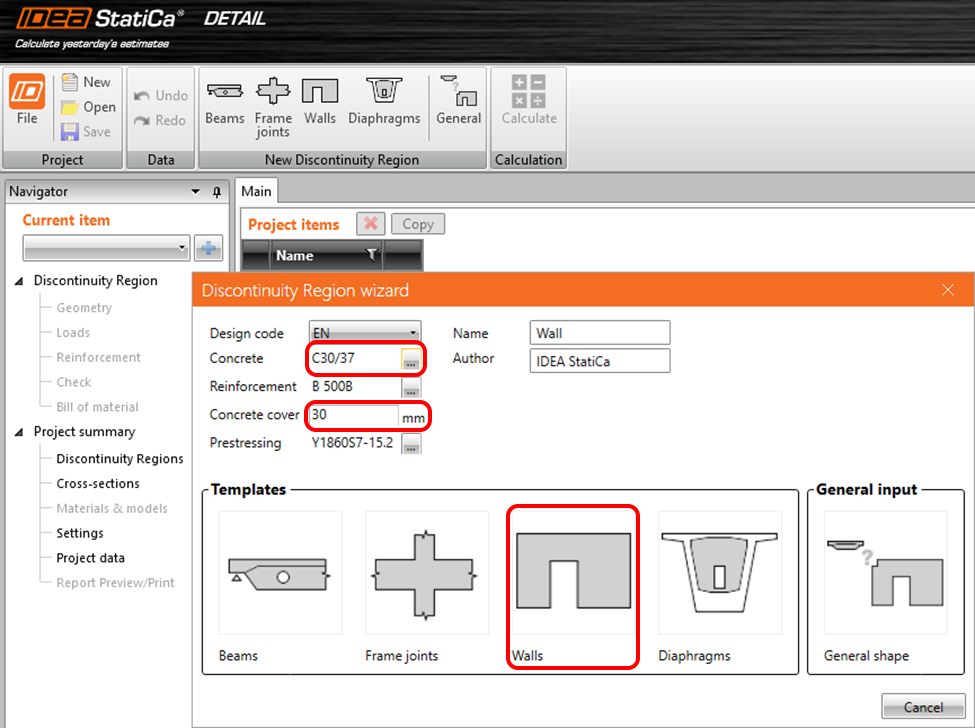Browse concrete material with ellipsis button

(411, 360)
